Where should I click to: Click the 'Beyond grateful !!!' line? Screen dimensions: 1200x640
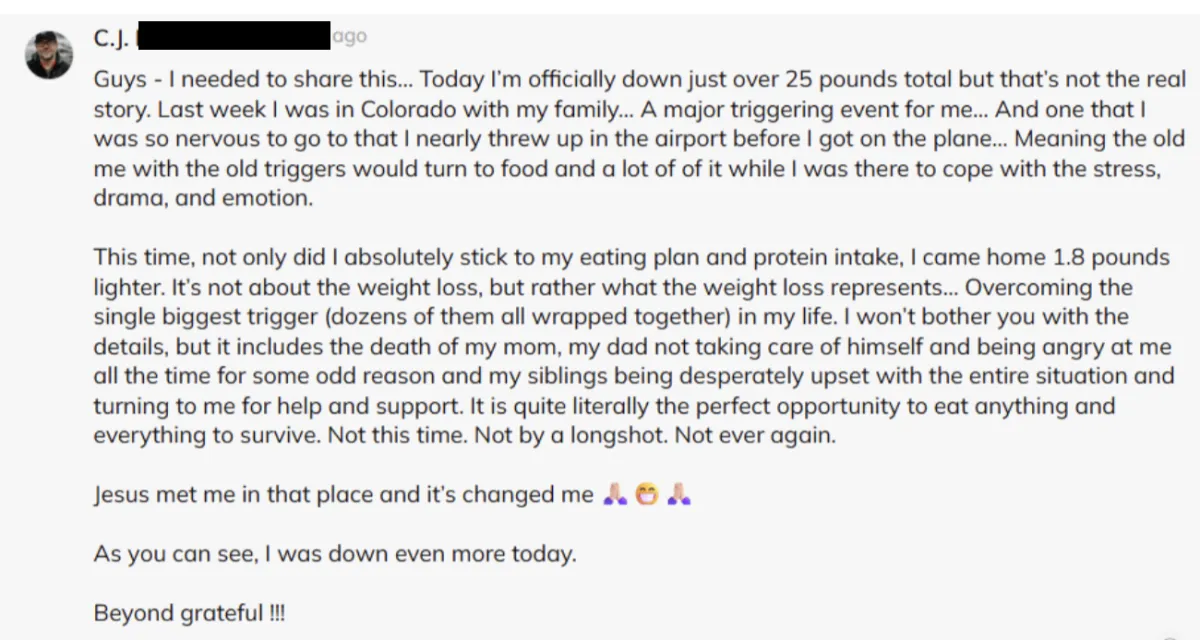tap(190, 613)
